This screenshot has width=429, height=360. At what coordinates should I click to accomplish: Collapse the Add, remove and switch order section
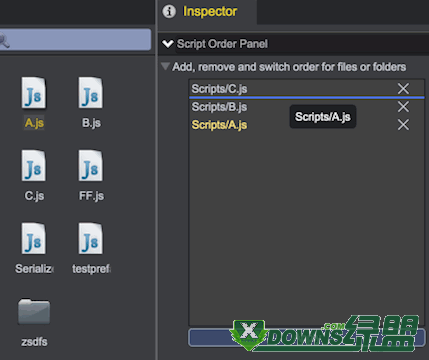pyautogui.click(x=165, y=66)
